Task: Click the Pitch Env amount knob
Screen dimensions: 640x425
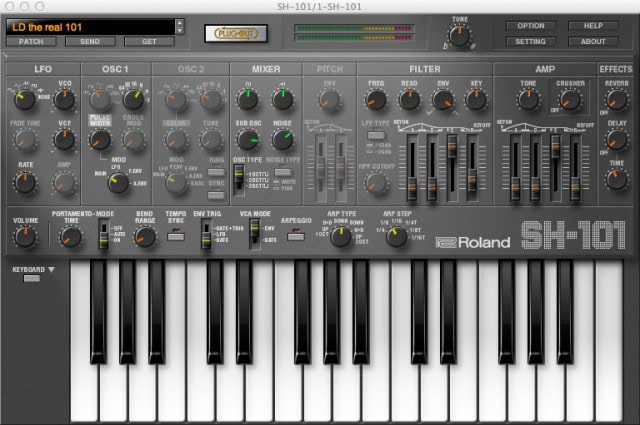Action: 329,100
